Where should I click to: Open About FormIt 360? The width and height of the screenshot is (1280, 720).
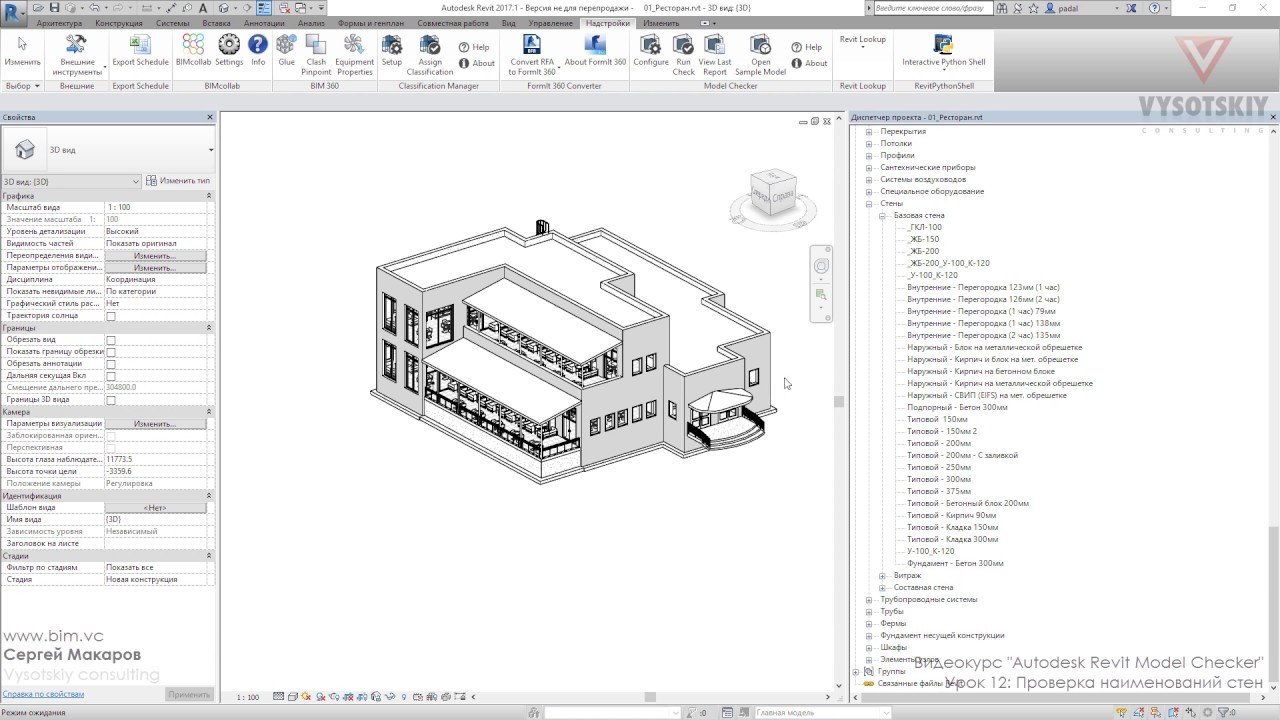pyautogui.click(x=595, y=52)
